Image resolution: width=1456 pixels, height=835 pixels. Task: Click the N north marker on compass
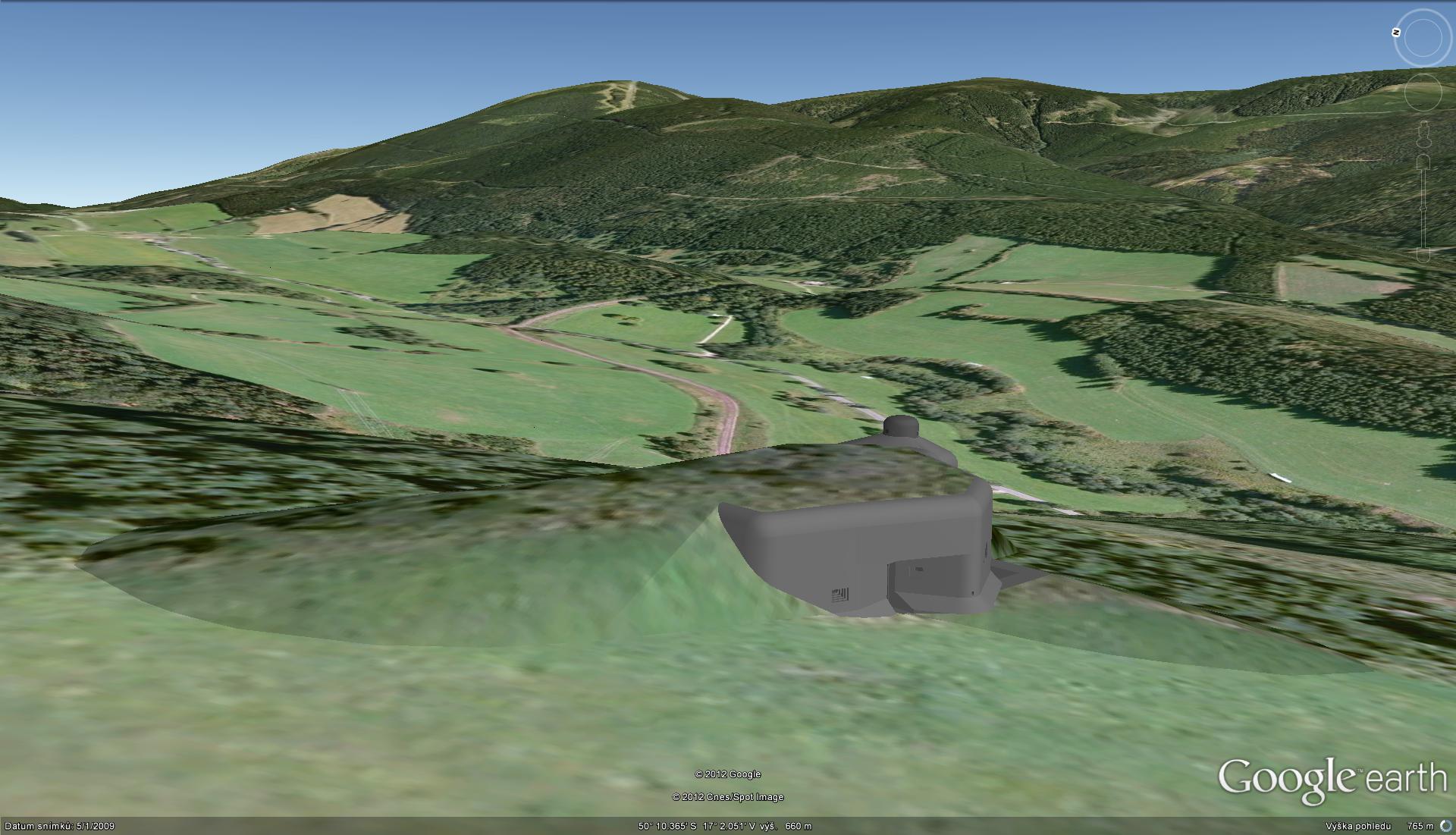[x=1396, y=32]
